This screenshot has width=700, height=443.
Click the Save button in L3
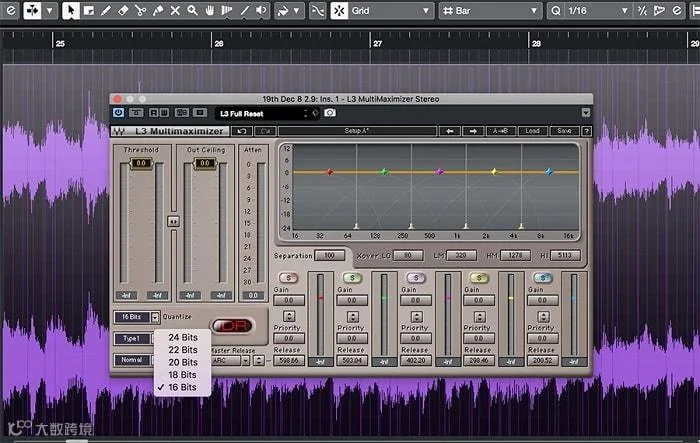pos(564,131)
